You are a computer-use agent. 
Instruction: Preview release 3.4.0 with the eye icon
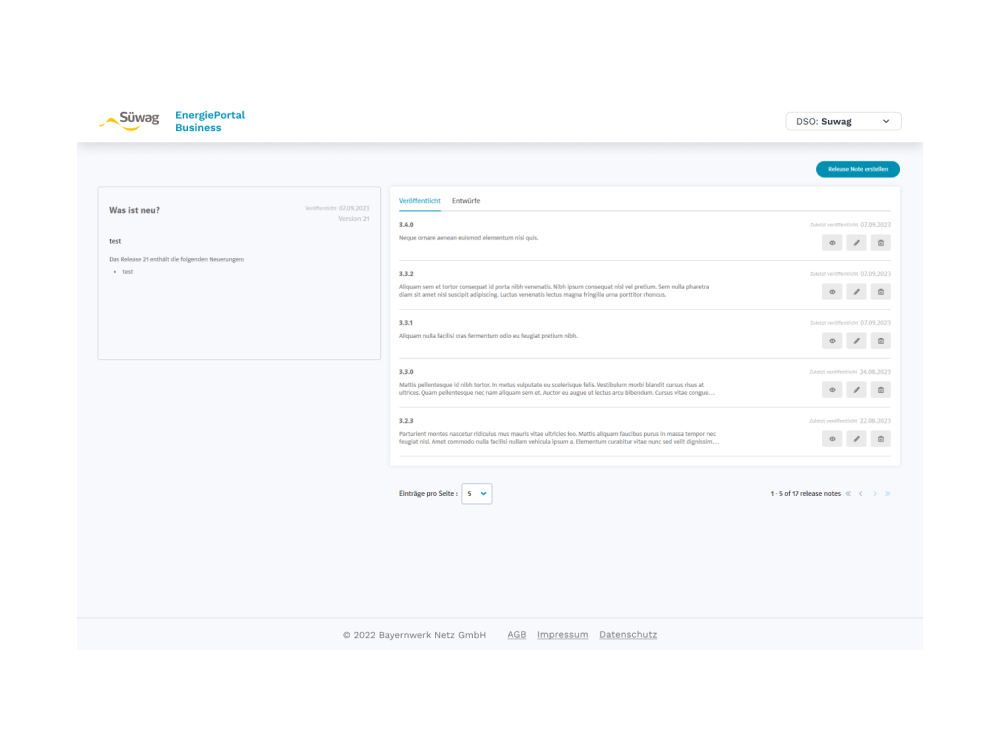[832, 243]
